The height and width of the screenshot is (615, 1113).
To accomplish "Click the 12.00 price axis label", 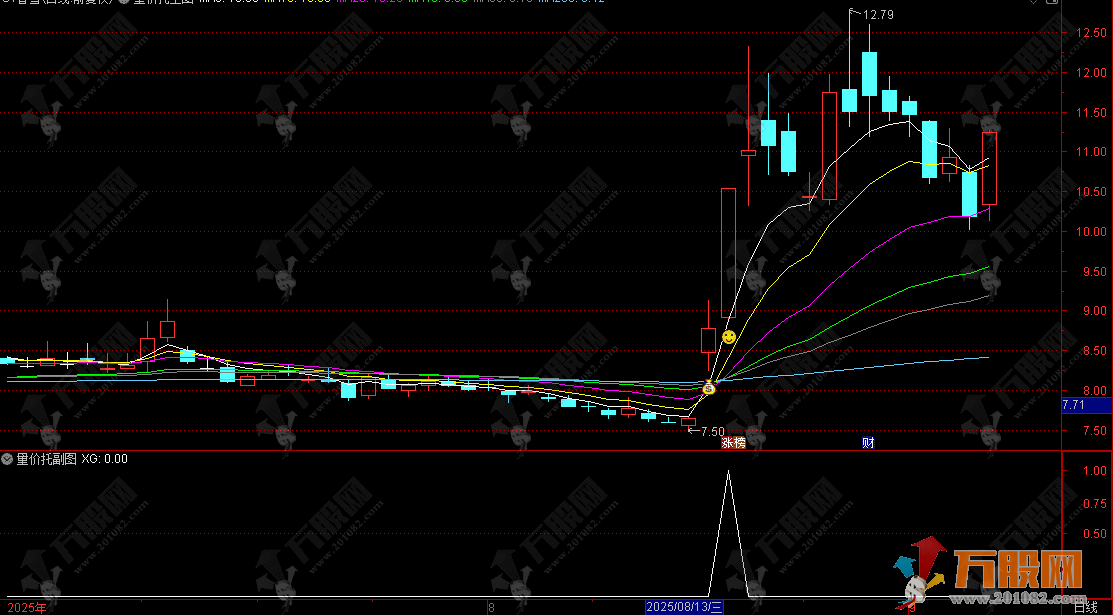I will 1091,72.
